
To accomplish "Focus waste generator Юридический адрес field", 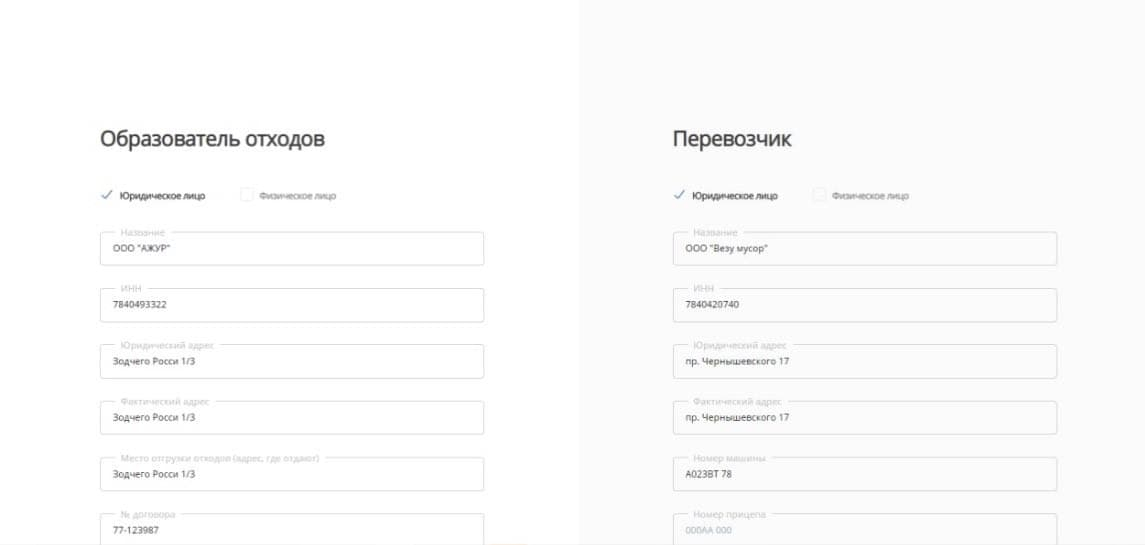I will (292, 362).
